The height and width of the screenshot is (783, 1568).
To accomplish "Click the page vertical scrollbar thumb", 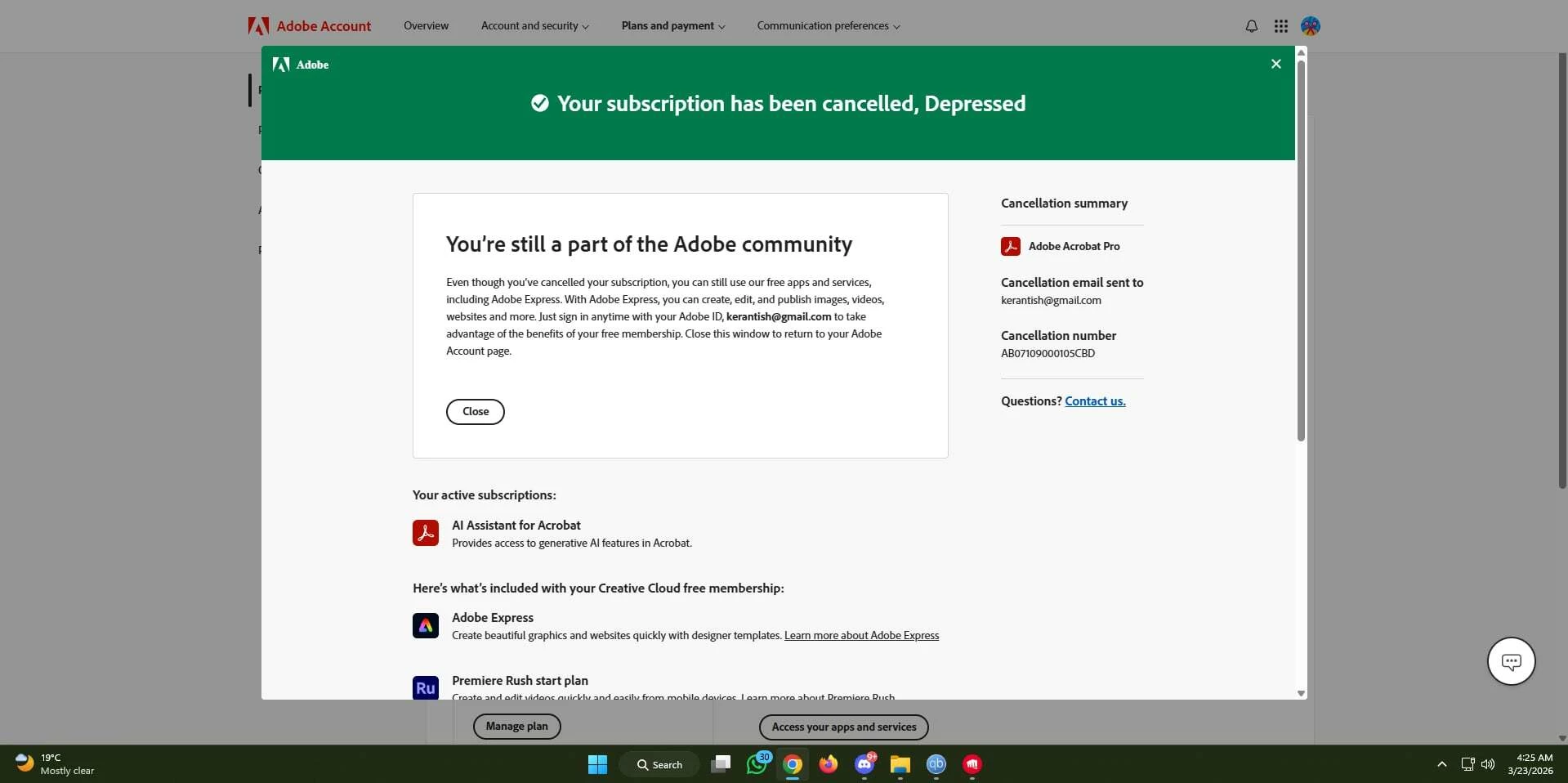I will 1562,271.
